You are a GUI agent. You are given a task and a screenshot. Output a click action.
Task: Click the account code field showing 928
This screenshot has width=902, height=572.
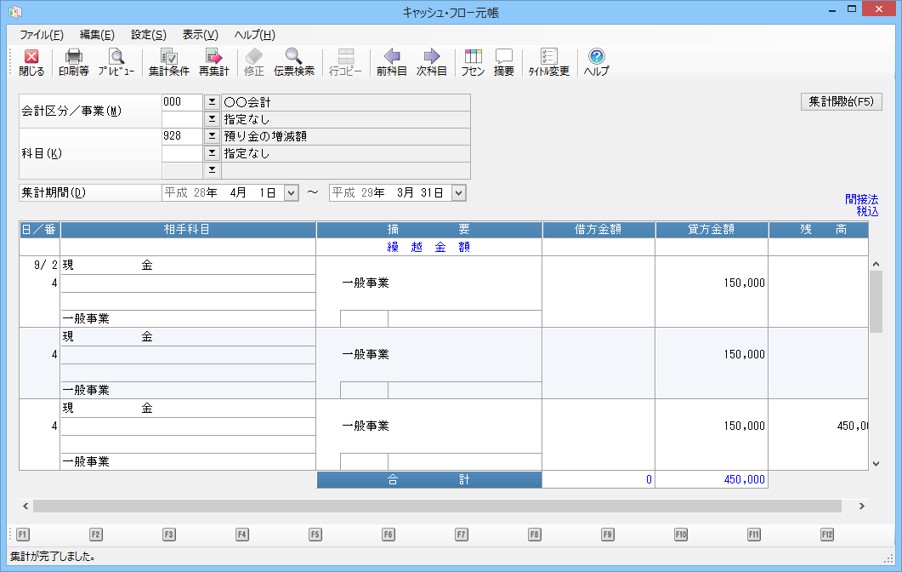coord(181,136)
